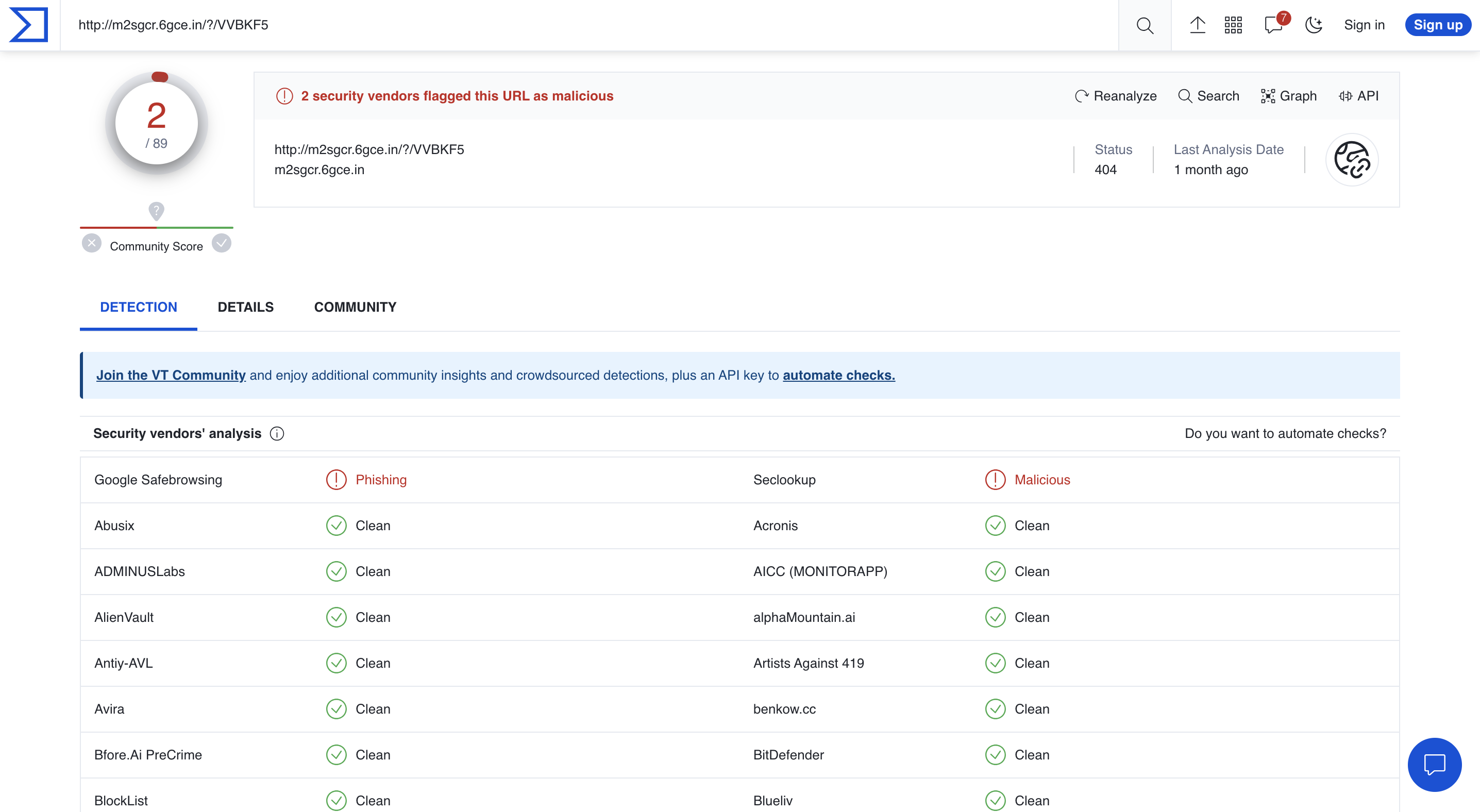Click ADMINUSLabs Clean check icon
This screenshot has height=812, width=1480.
(336, 571)
